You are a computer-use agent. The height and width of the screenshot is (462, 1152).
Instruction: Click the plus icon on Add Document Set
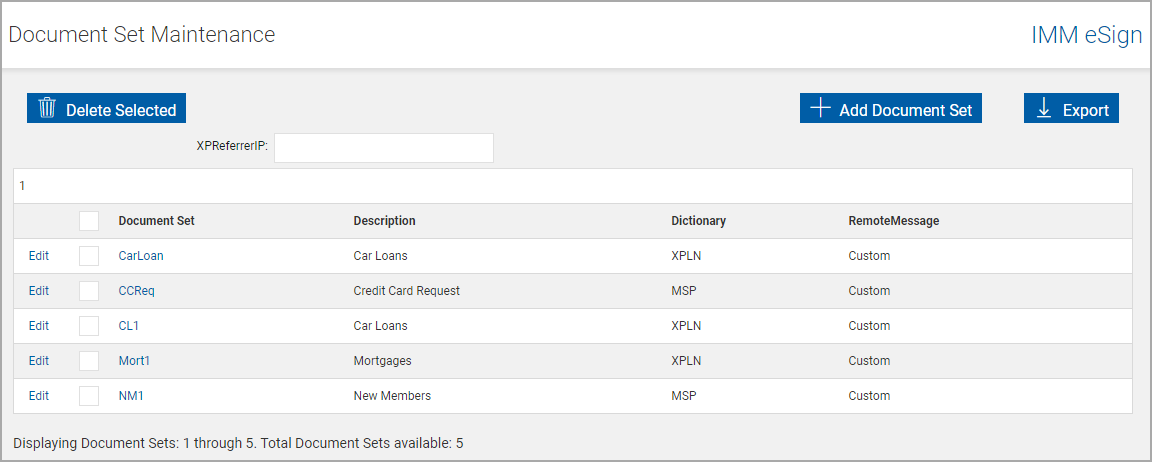pyautogui.click(x=820, y=109)
